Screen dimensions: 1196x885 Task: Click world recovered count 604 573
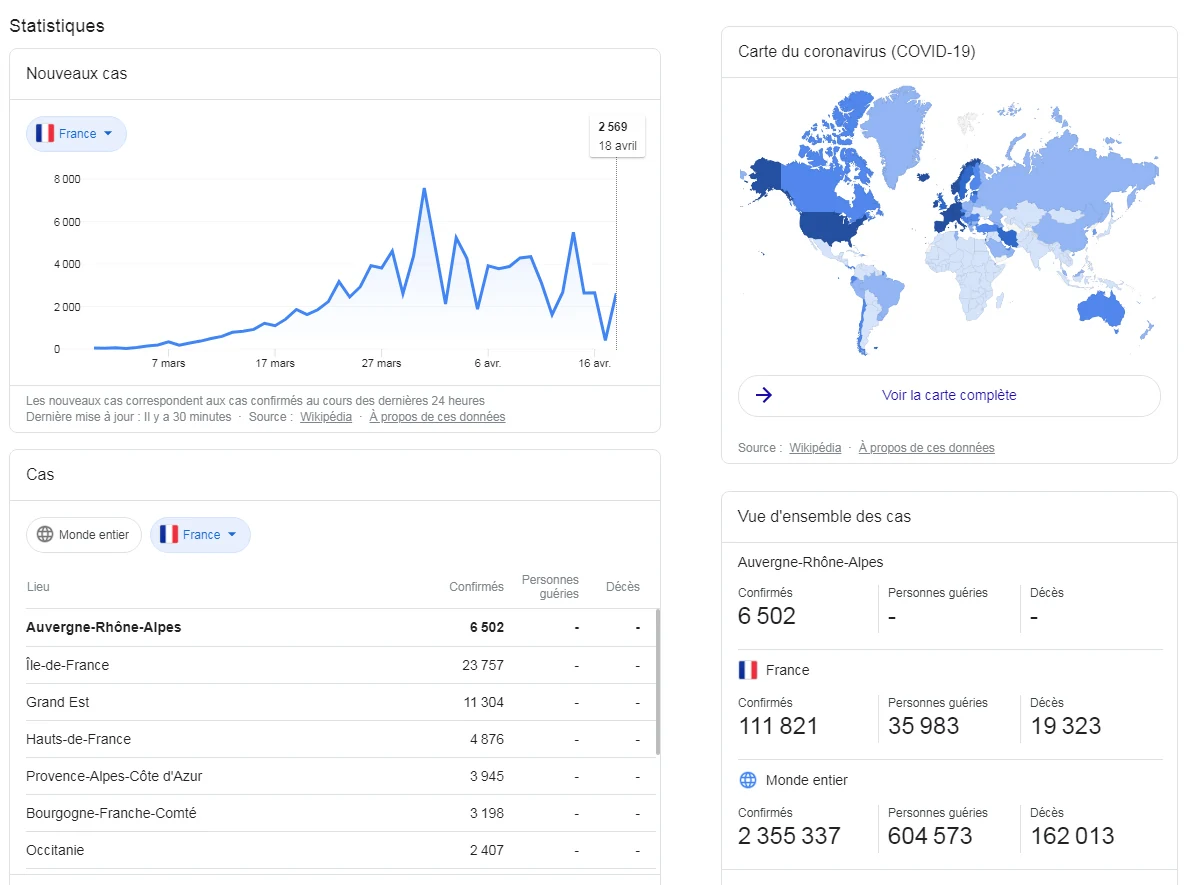[930, 836]
